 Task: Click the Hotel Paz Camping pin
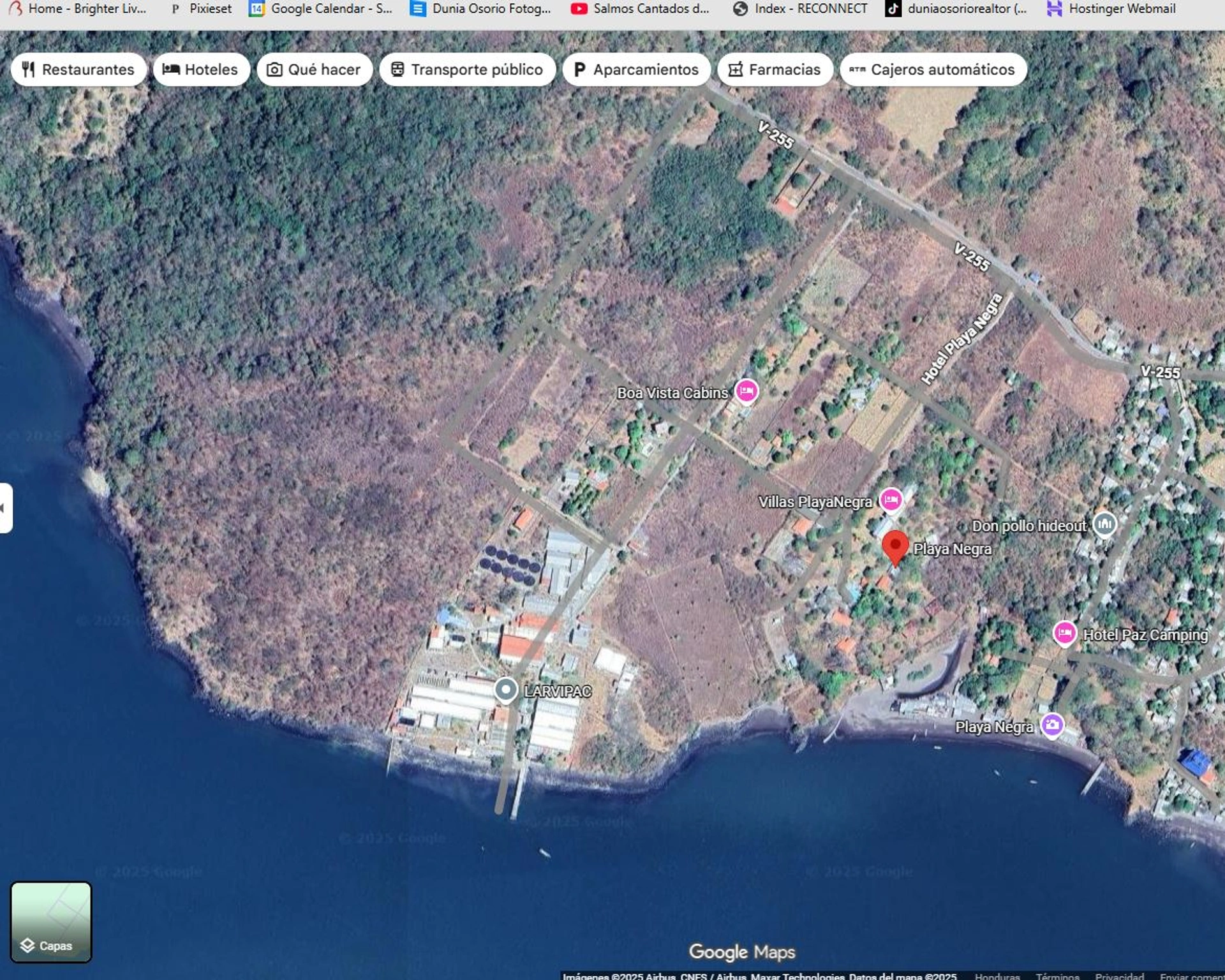coord(1064,634)
